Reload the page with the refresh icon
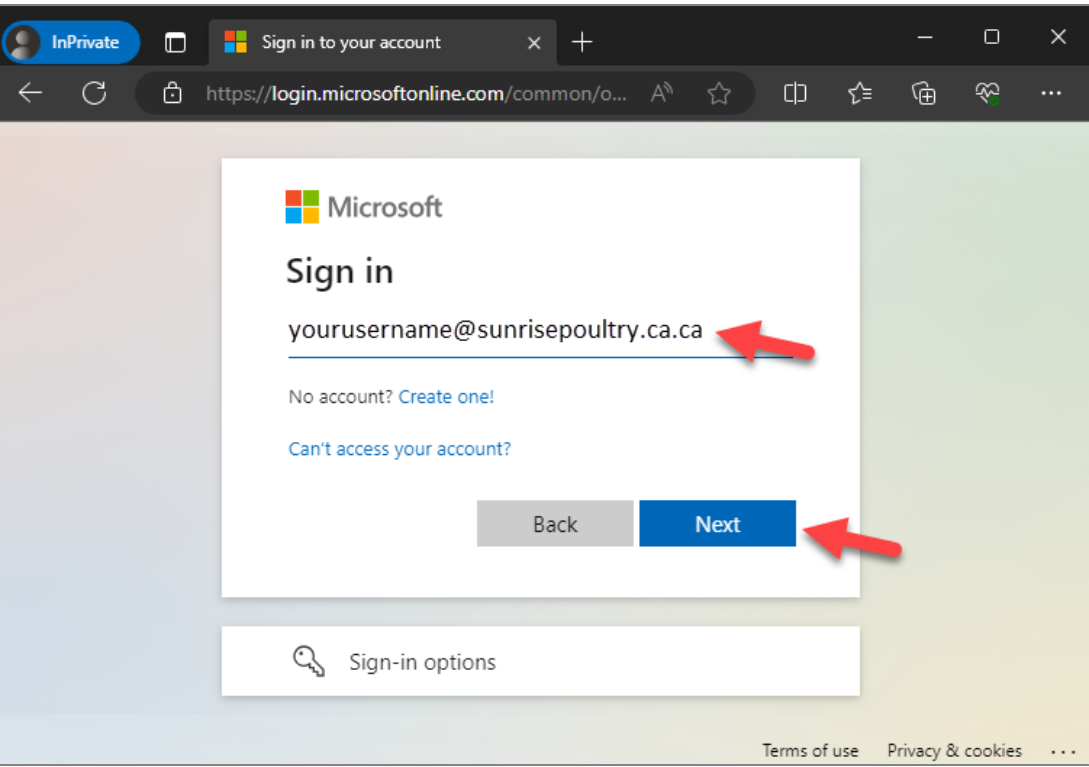The height and width of the screenshot is (767, 1089). click(x=94, y=93)
